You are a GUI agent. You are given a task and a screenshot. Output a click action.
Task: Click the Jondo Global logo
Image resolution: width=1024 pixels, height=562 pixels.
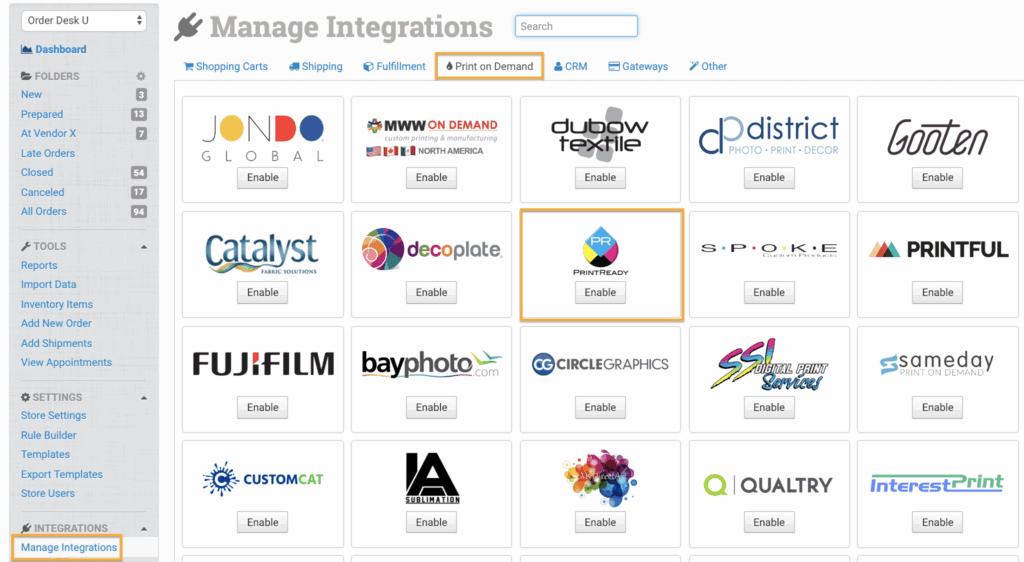tap(263, 138)
